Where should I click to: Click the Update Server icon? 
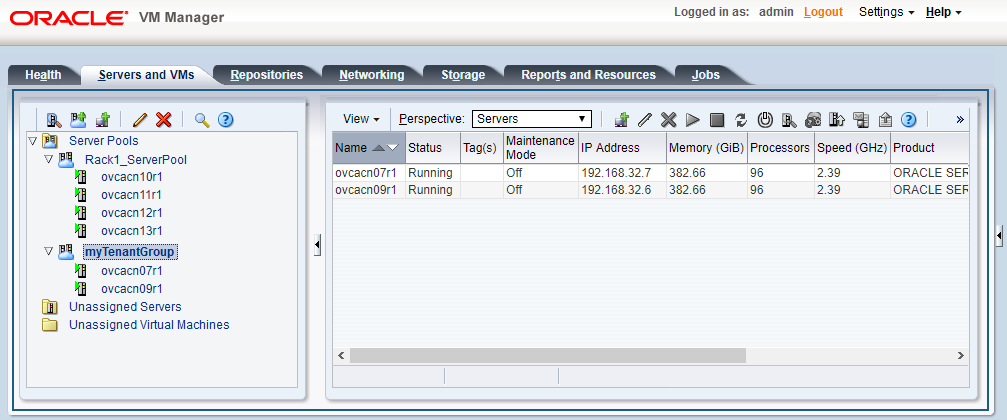(837, 119)
